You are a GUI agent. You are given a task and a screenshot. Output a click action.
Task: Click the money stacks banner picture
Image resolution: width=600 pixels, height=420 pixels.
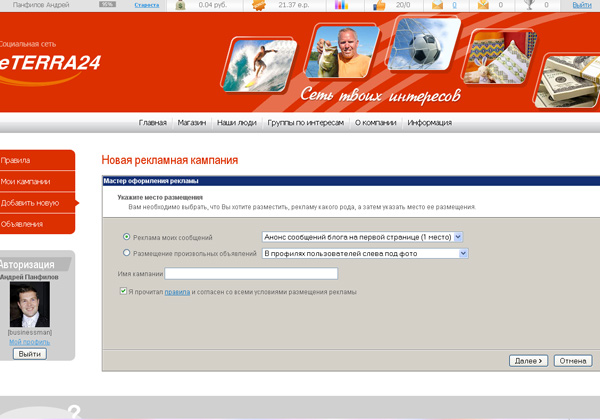[x=567, y=81]
